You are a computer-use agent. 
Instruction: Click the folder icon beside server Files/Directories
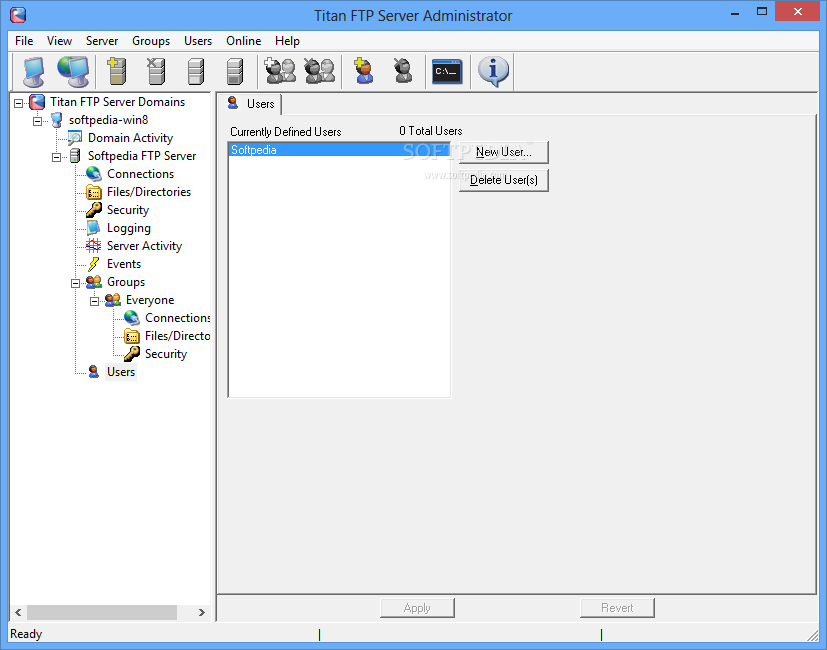[94, 192]
